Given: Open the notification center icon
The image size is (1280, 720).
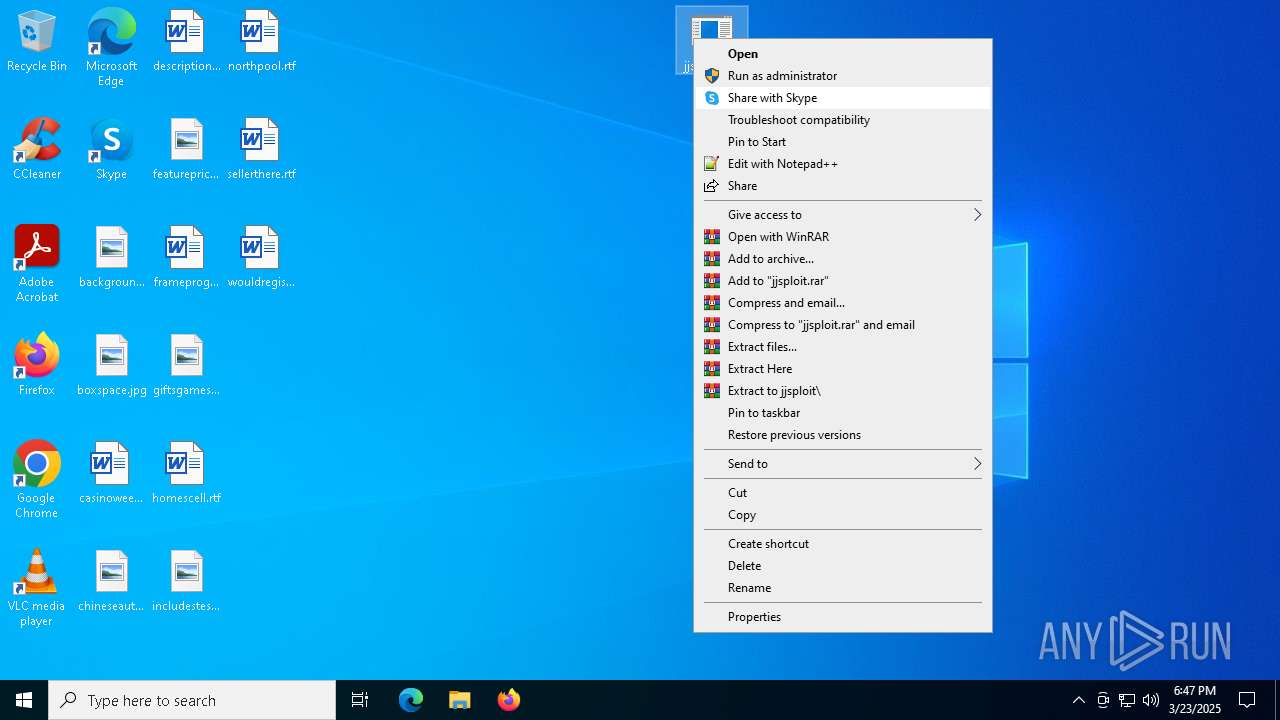Looking at the screenshot, I should pos(1247,700).
